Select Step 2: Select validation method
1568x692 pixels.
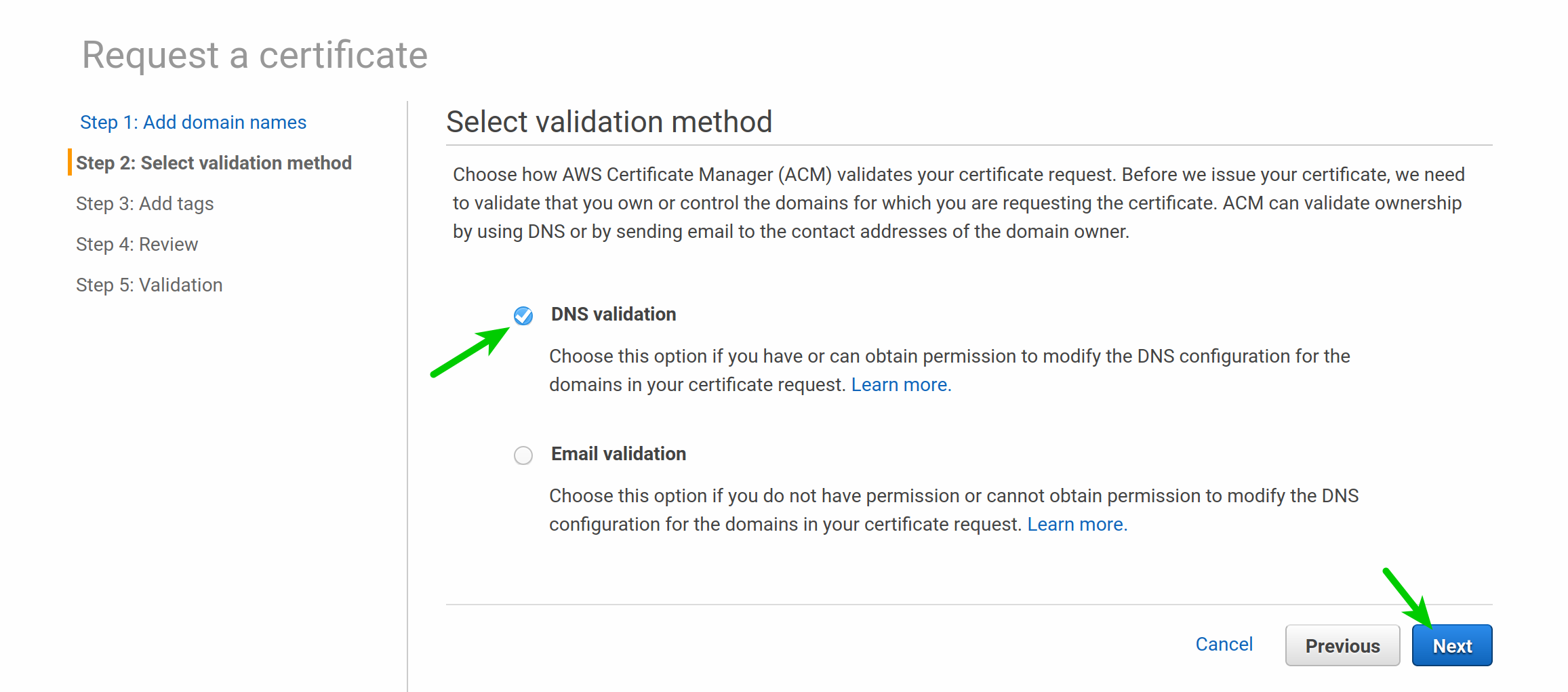coord(214,163)
